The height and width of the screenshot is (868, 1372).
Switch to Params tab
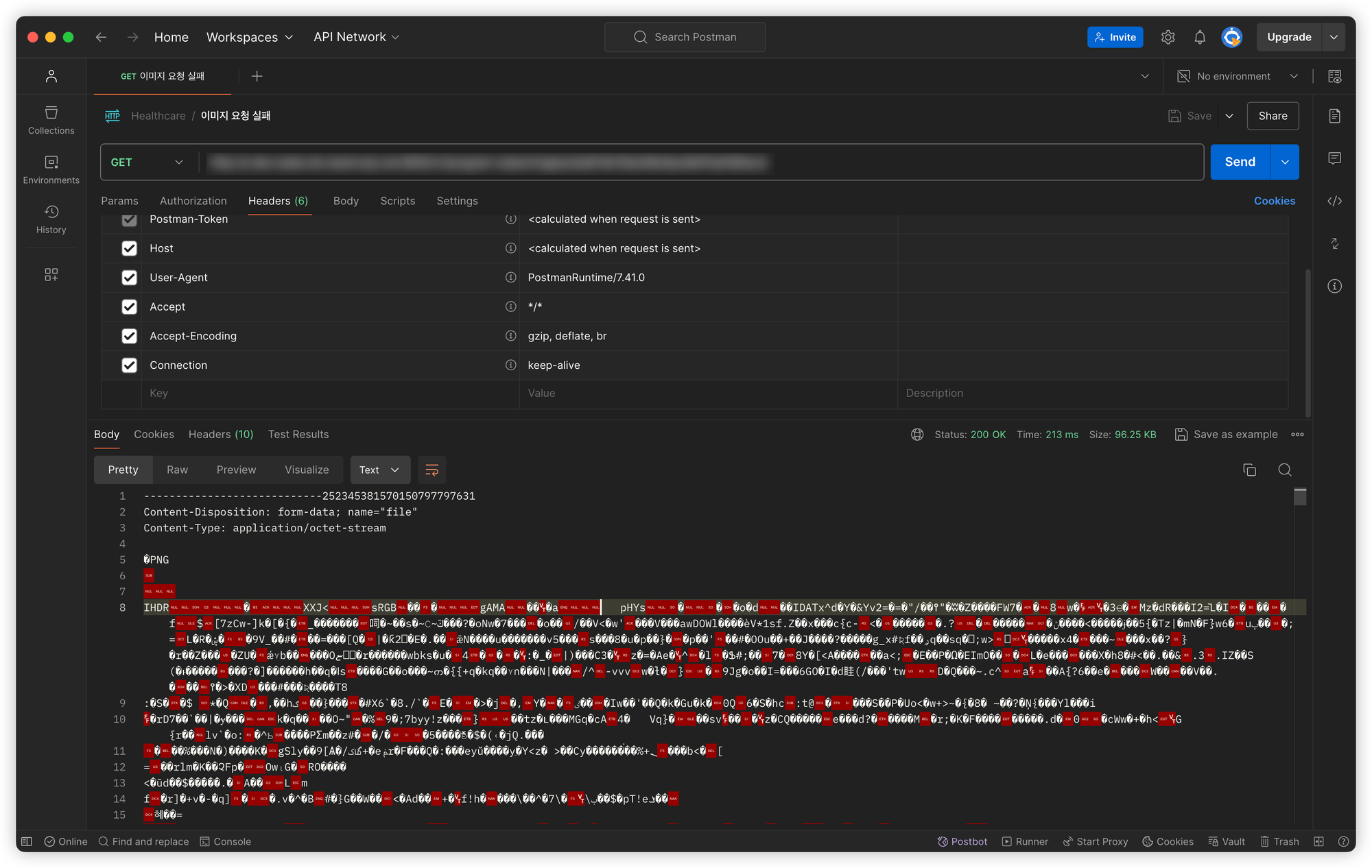point(119,201)
